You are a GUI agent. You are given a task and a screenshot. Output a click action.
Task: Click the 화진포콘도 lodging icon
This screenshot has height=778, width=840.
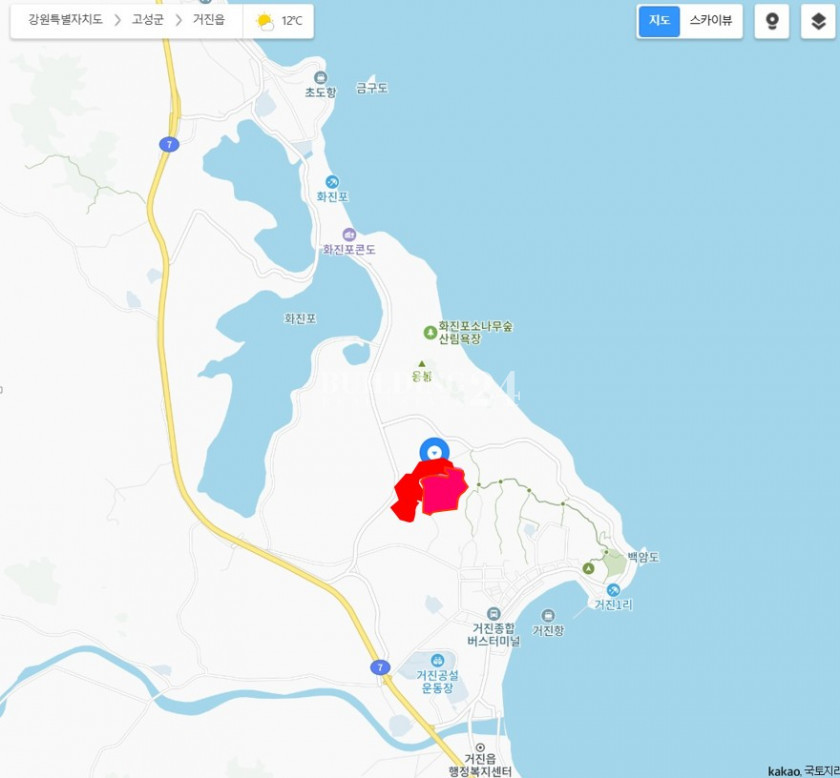coord(348,234)
